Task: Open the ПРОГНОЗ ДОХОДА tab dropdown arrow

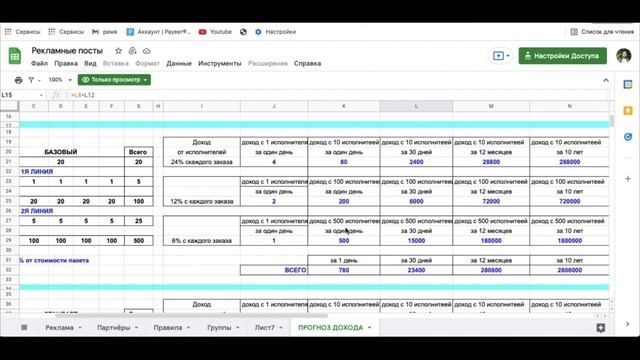Action: pyautogui.click(x=369, y=328)
